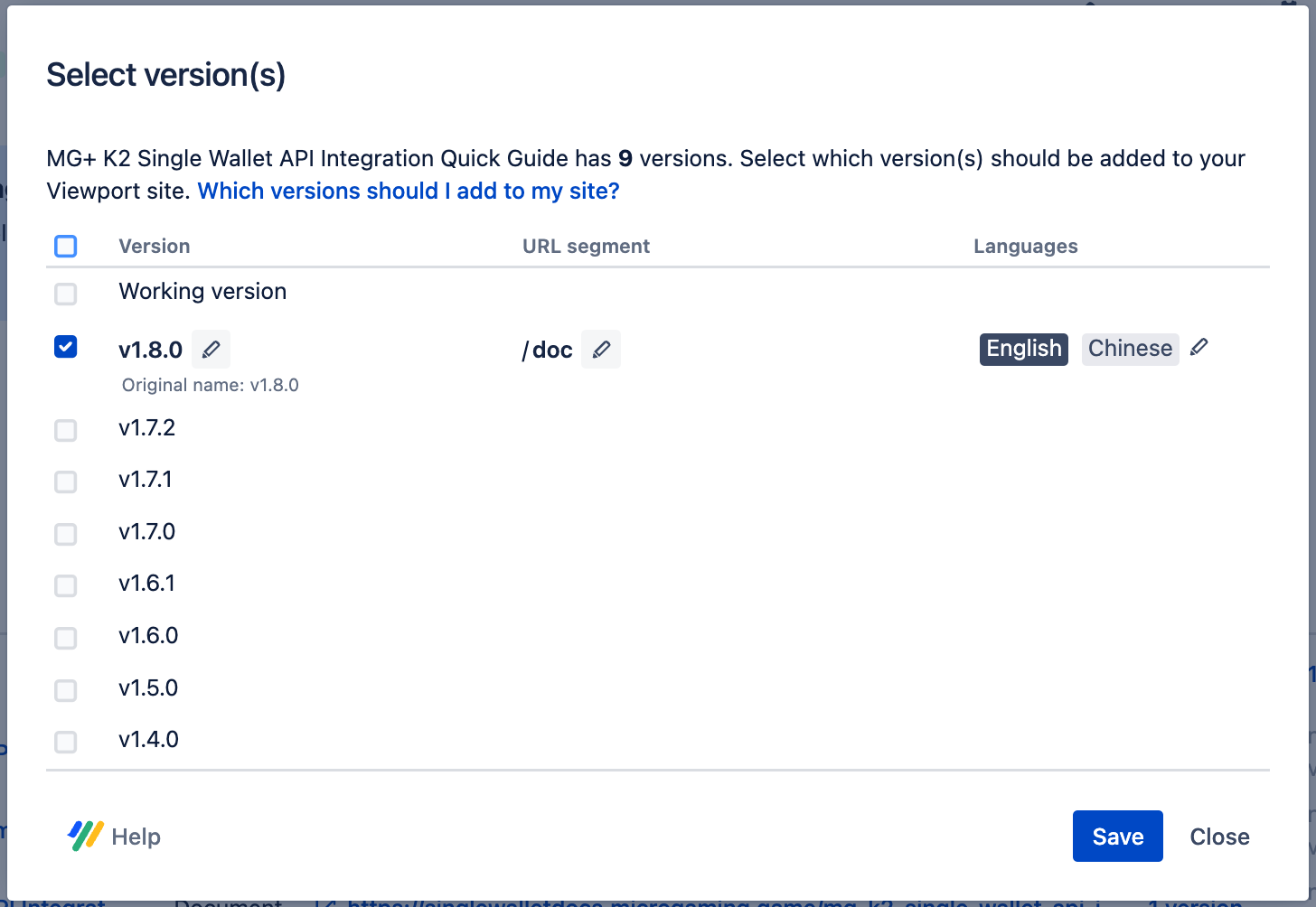Tick the v1.7.0 checkbox
Screen dimensions: 1316x907
click(66, 534)
